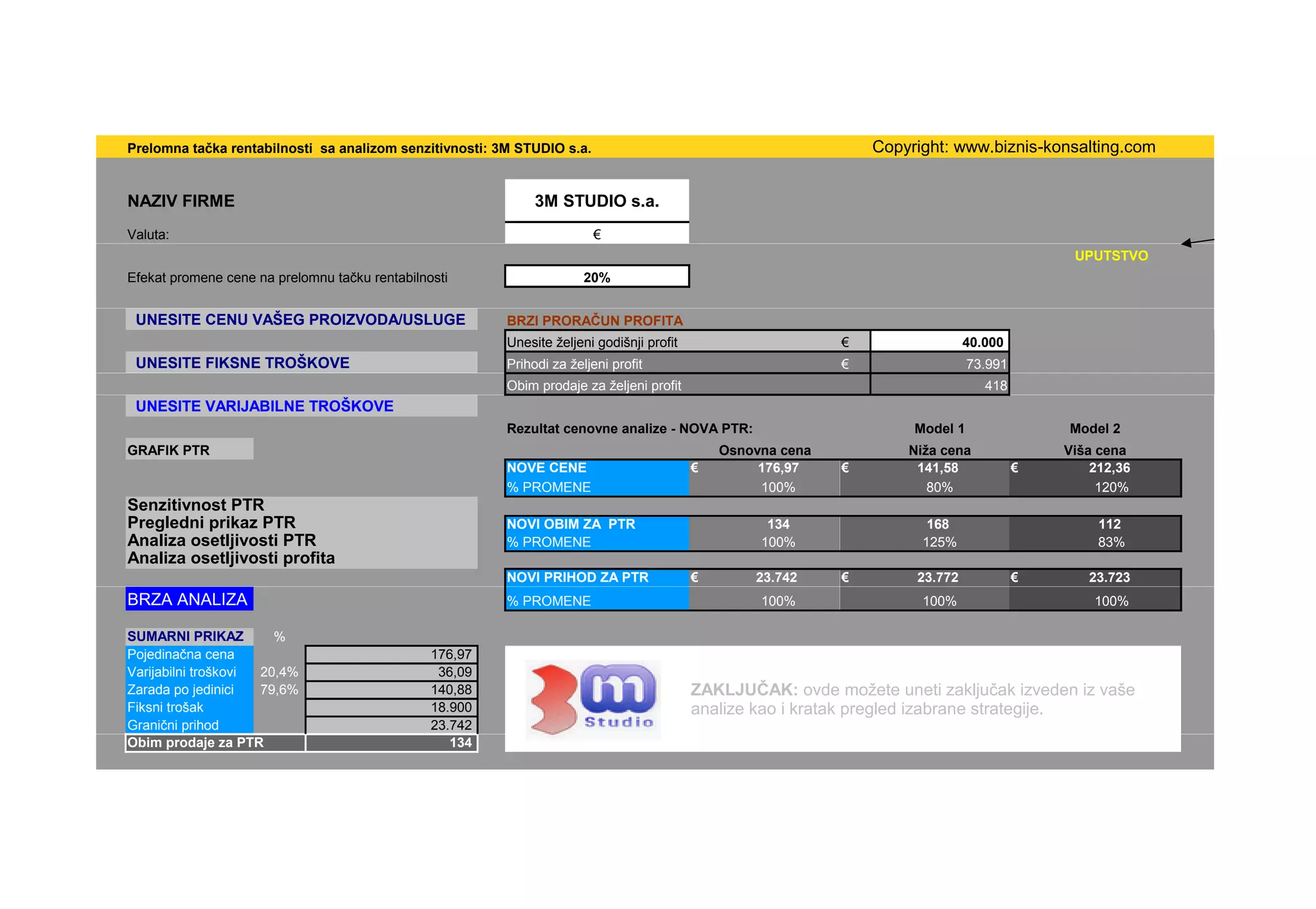Click the SUMARNI PRIKAZ header
1316x909 pixels.
pos(186,636)
